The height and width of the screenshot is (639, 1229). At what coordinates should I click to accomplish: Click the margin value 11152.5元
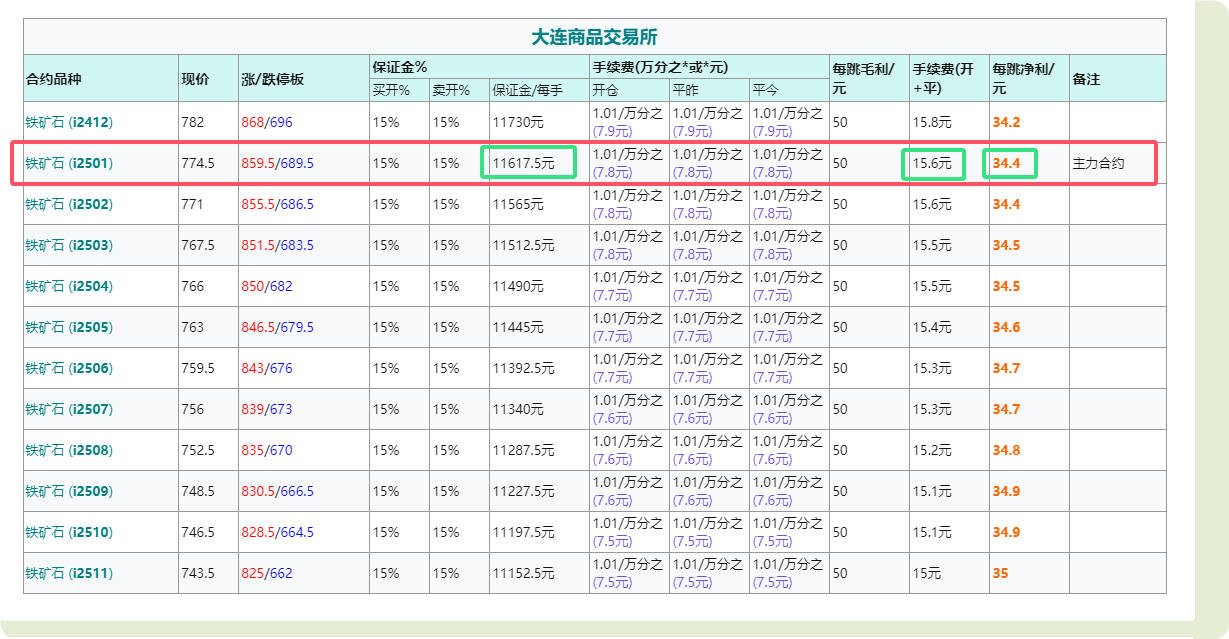tap(523, 573)
